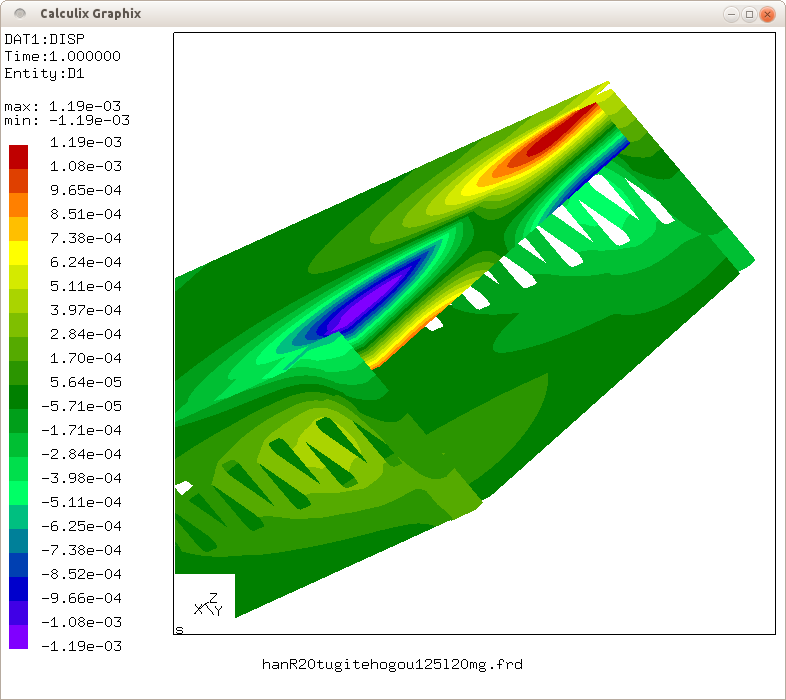
Task: Click the legend value 1.08e-03
Action: [86, 166]
